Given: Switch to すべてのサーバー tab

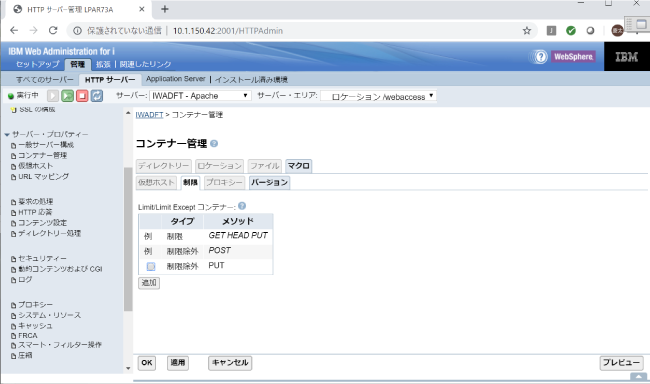Looking at the screenshot, I should tap(45, 79).
